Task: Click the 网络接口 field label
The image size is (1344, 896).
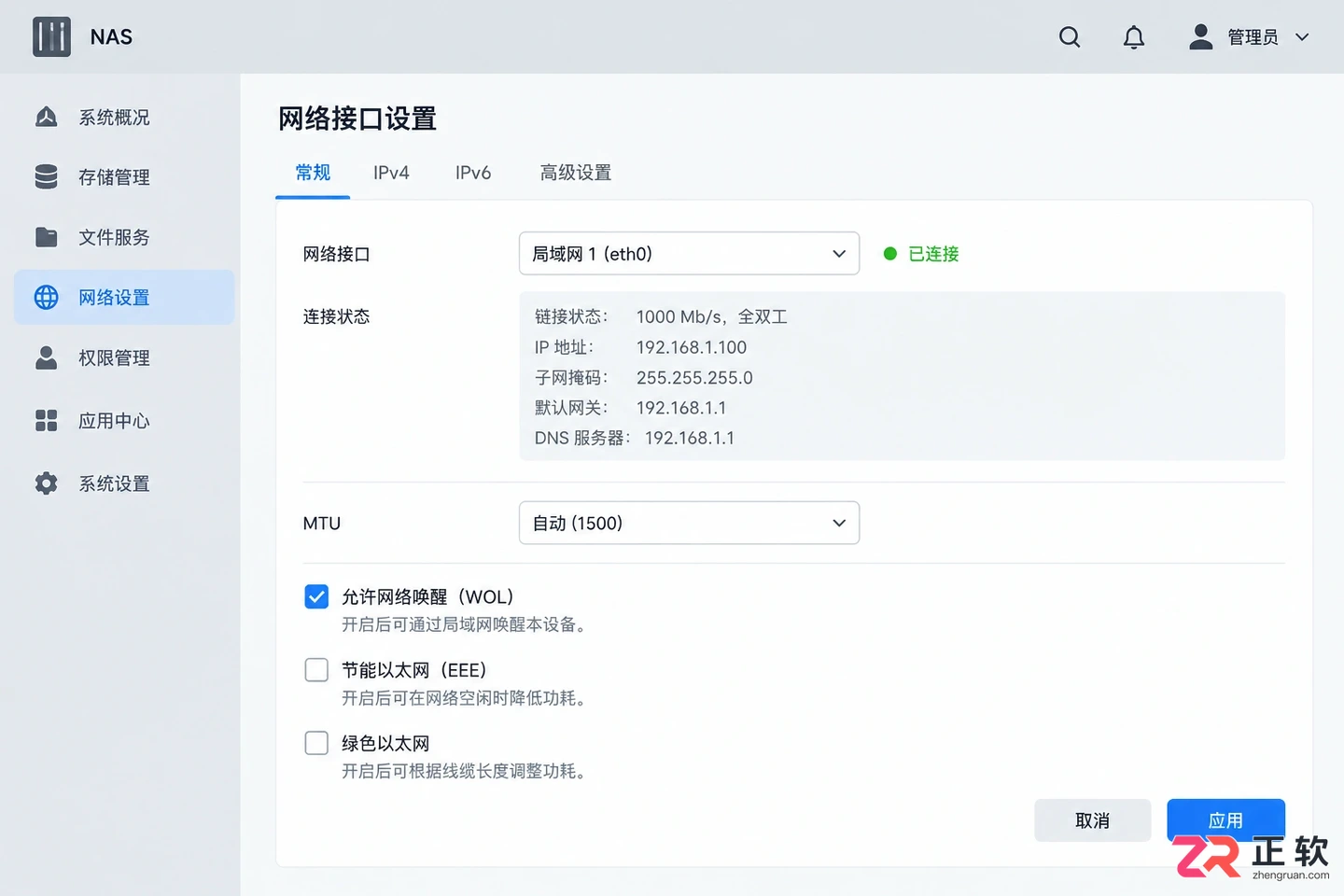Action: point(336,254)
